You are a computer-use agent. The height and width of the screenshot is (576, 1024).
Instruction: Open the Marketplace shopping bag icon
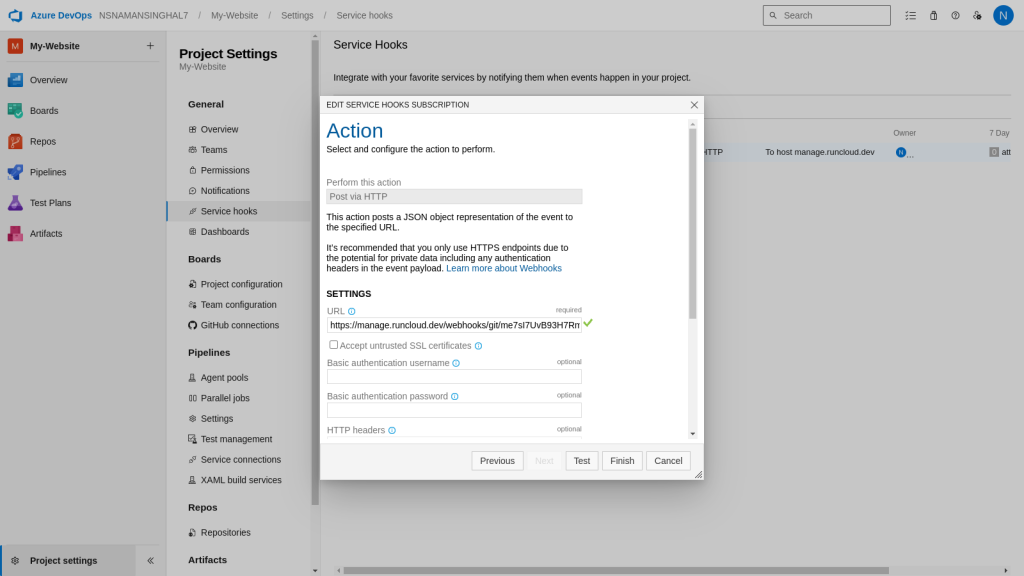pyautogui.click(x=933, y=15)
